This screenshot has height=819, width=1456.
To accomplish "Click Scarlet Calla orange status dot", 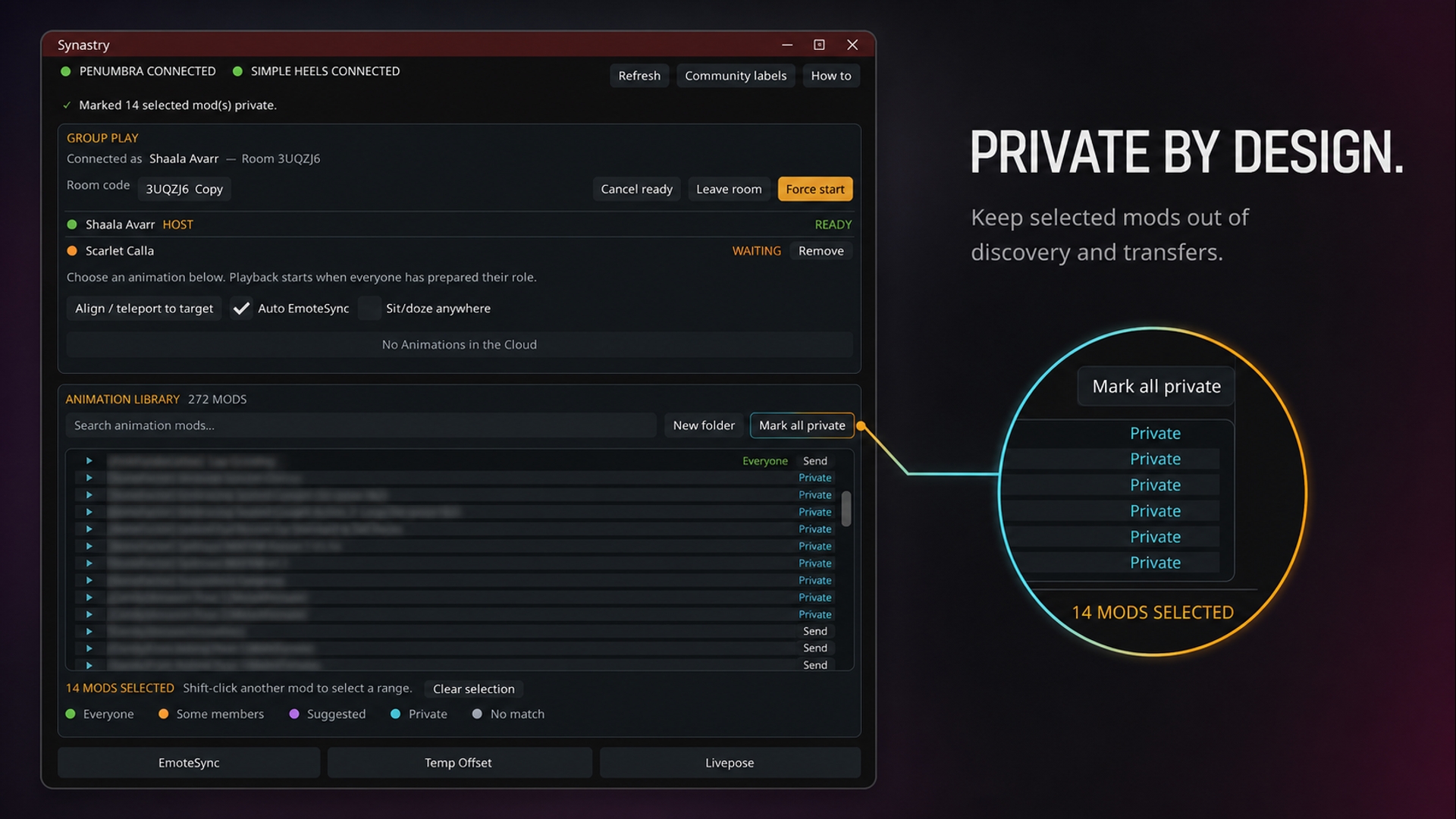I will [72, 251].
